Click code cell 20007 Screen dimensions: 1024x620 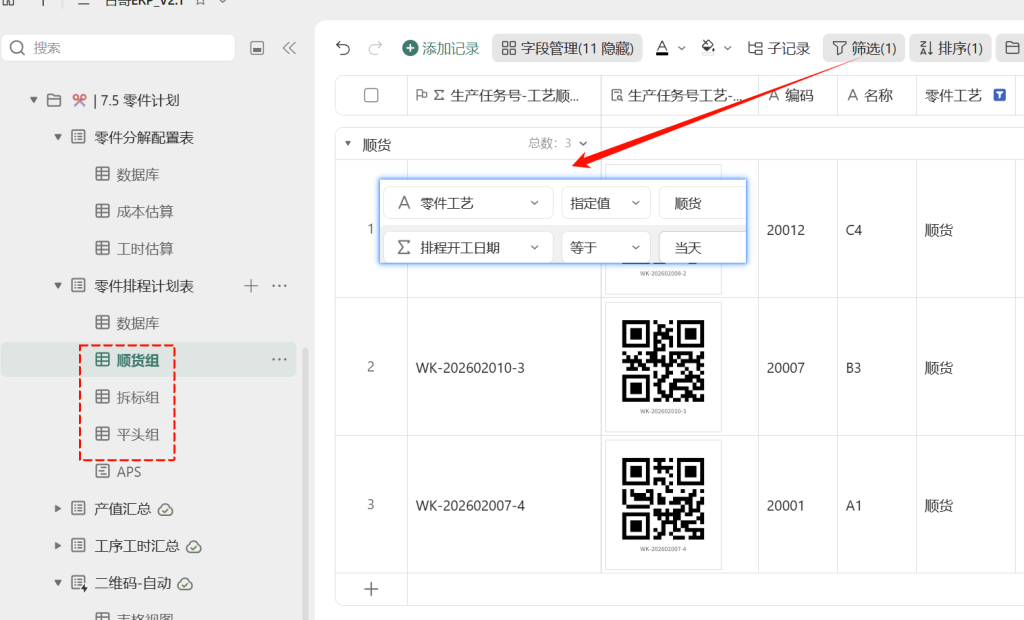coord(798,368)
